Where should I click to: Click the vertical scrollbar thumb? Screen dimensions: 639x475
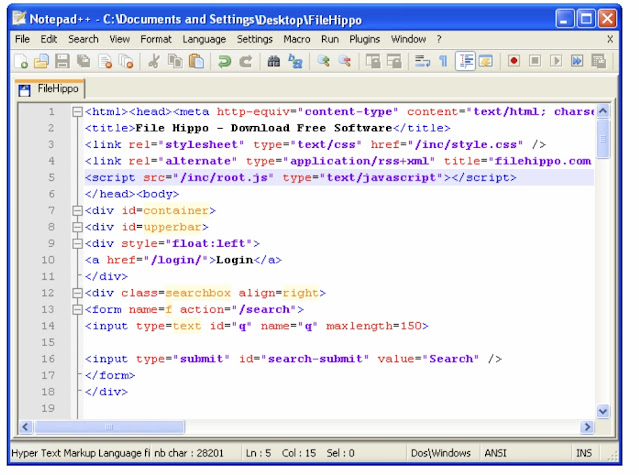point(603,139)
